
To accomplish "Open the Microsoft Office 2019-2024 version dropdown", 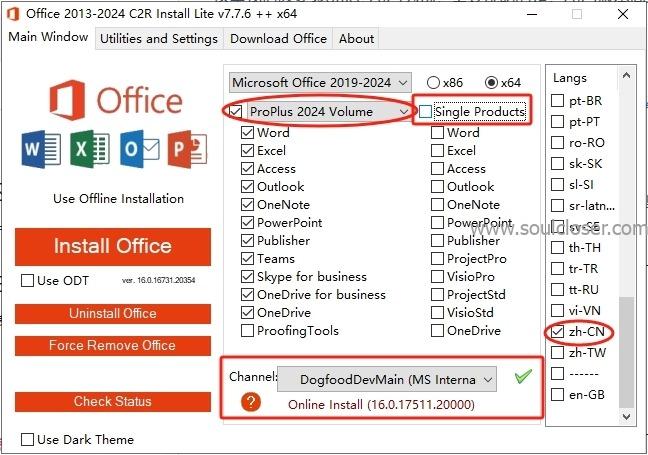I will coord(320,83).
